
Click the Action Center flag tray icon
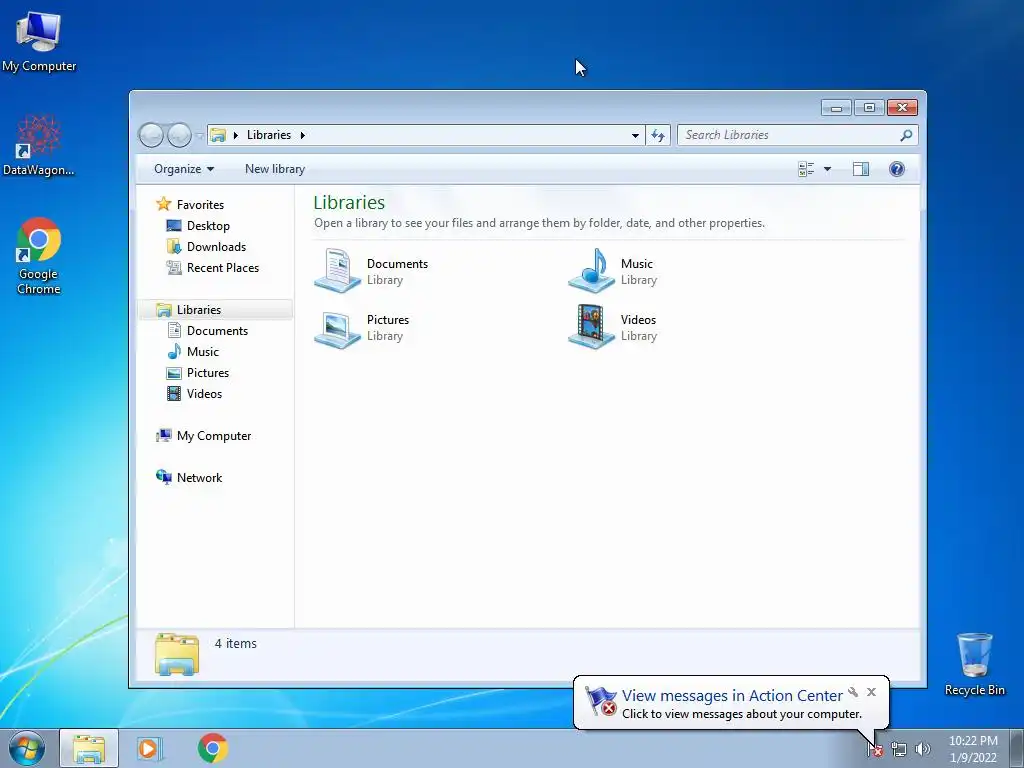tap(875, 749)
